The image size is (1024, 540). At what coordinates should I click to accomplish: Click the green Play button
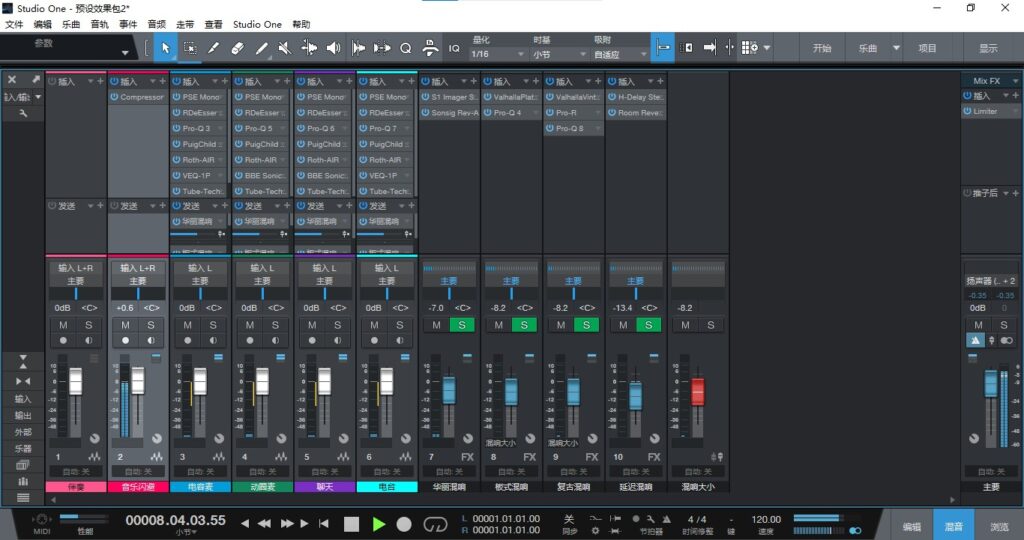(378, 523)
